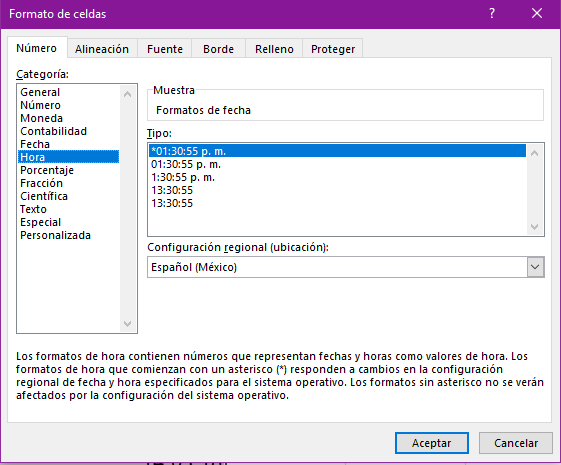
Task: Expand the Configuración regional dropdown
Action: [x=535, y=267]
